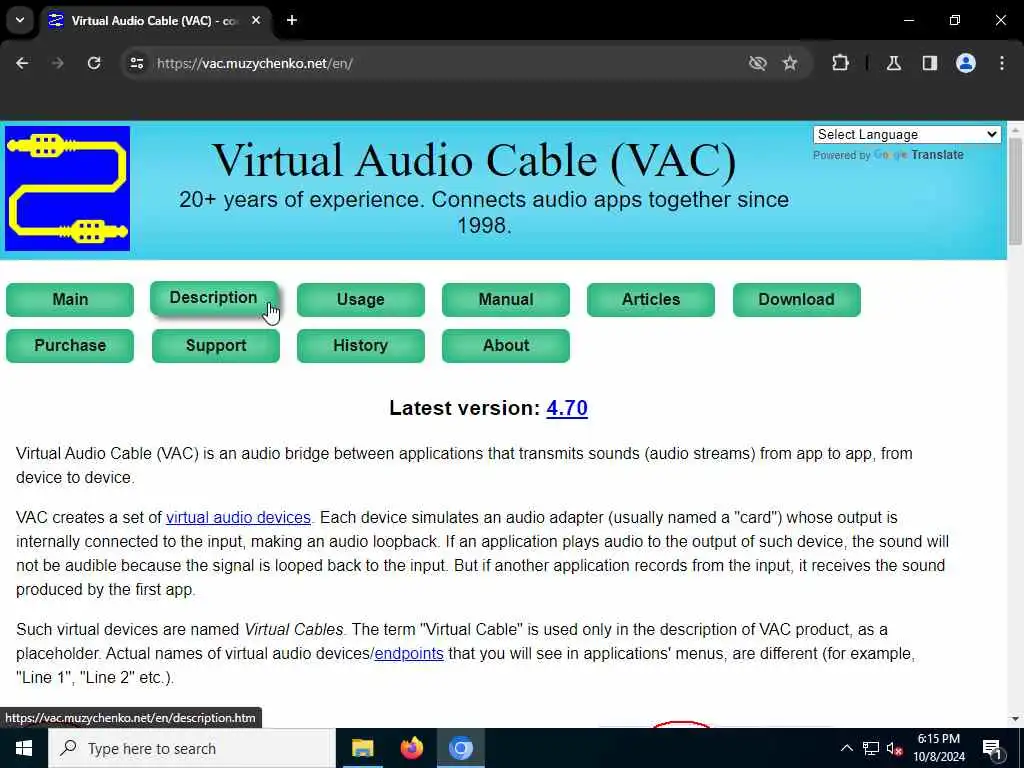
Task: Visit the Articles section
Action: coord(650,300)
